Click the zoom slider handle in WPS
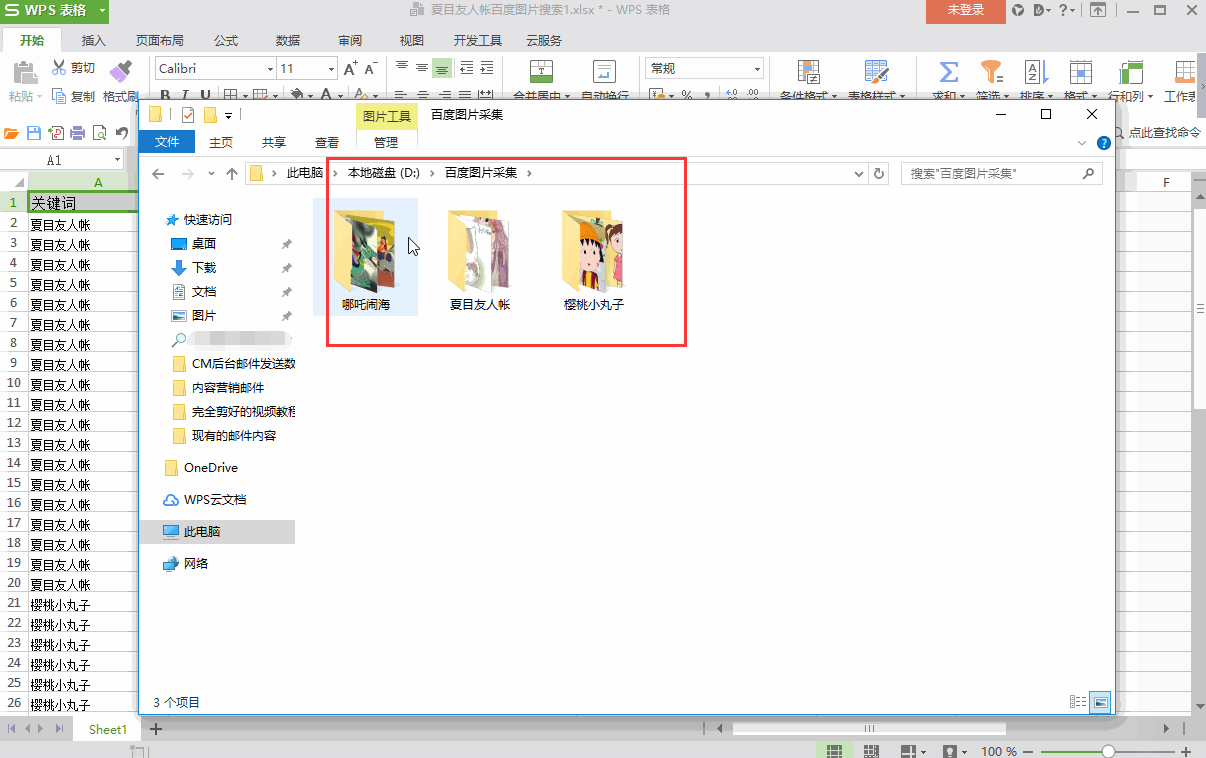 point(1108,751)
